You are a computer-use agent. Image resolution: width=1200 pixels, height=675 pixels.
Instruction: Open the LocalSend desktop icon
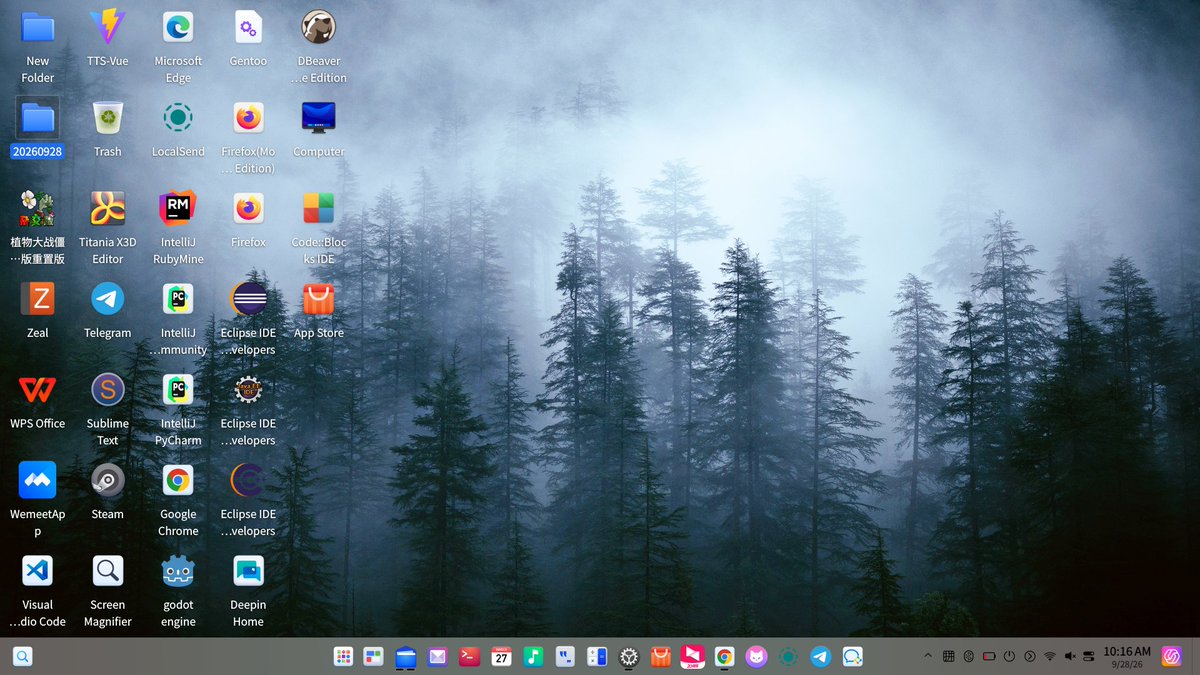pos(178,118)
